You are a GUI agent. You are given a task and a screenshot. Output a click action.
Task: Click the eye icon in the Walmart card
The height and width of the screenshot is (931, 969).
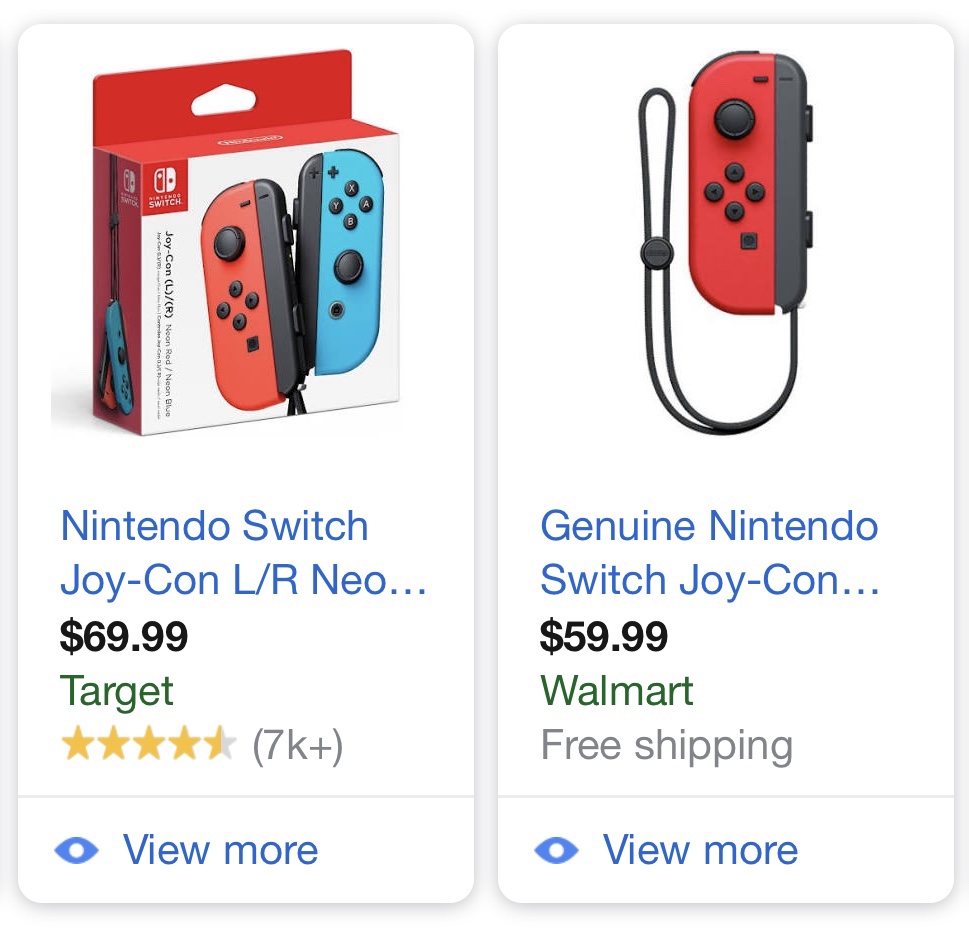point(557,851)
